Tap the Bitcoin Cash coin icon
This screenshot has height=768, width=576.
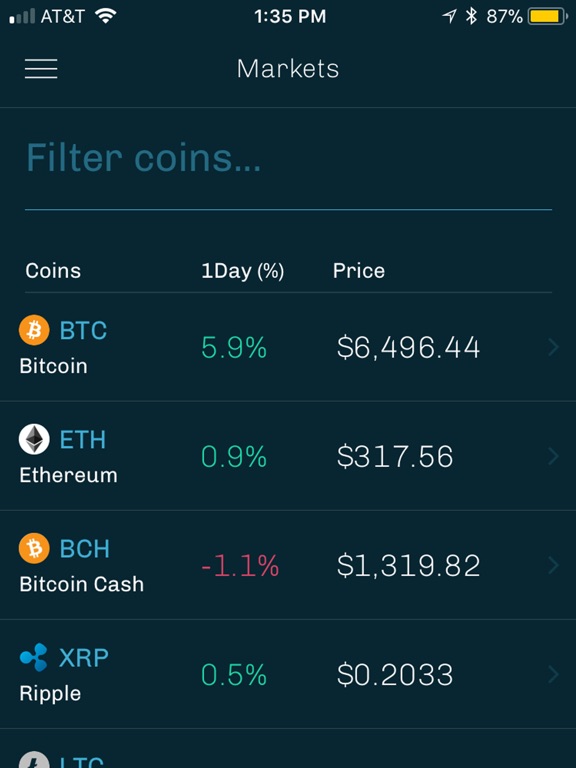34,548
